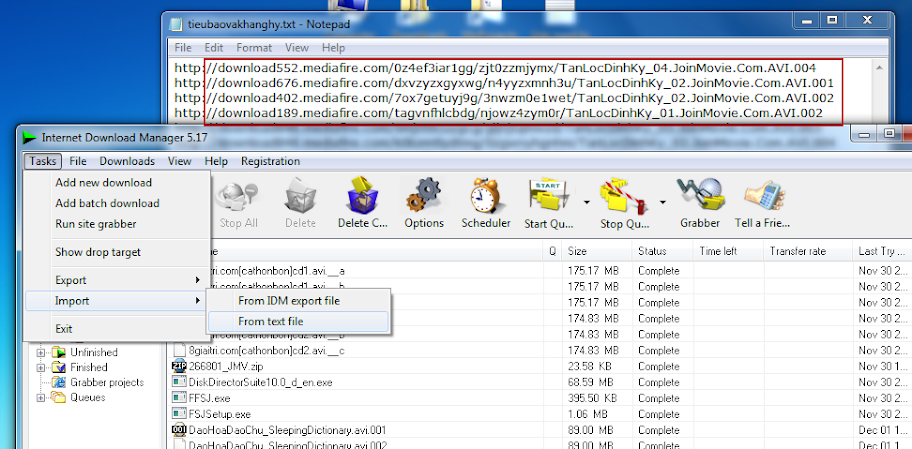Click the 23.58 KB size cell
The width and height of the screenshot is (912, 449).
590,366
